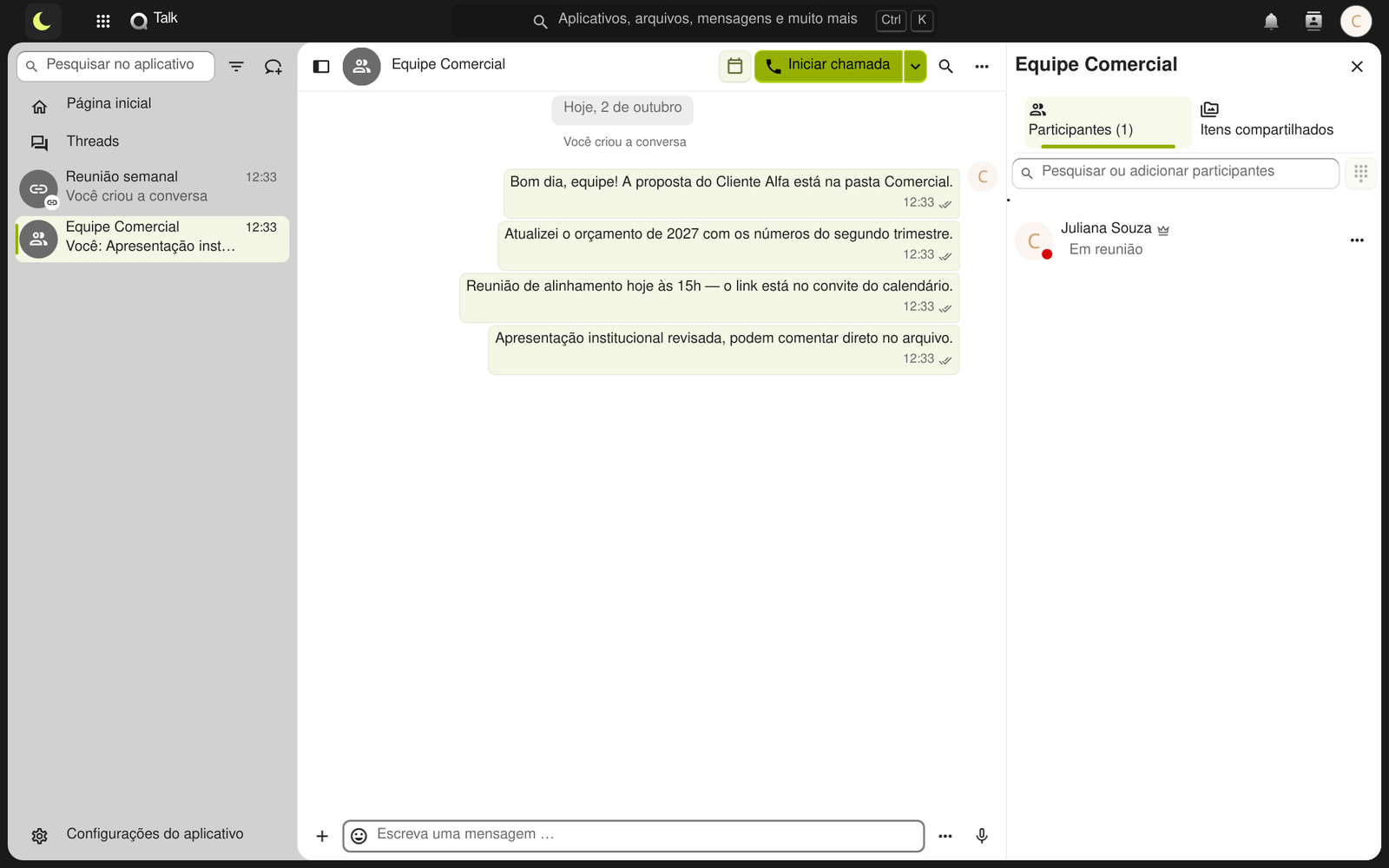Open the dialpad icon near participant search
Viewport: 1389px width, 868px height.
click(x=1360, y=173)
